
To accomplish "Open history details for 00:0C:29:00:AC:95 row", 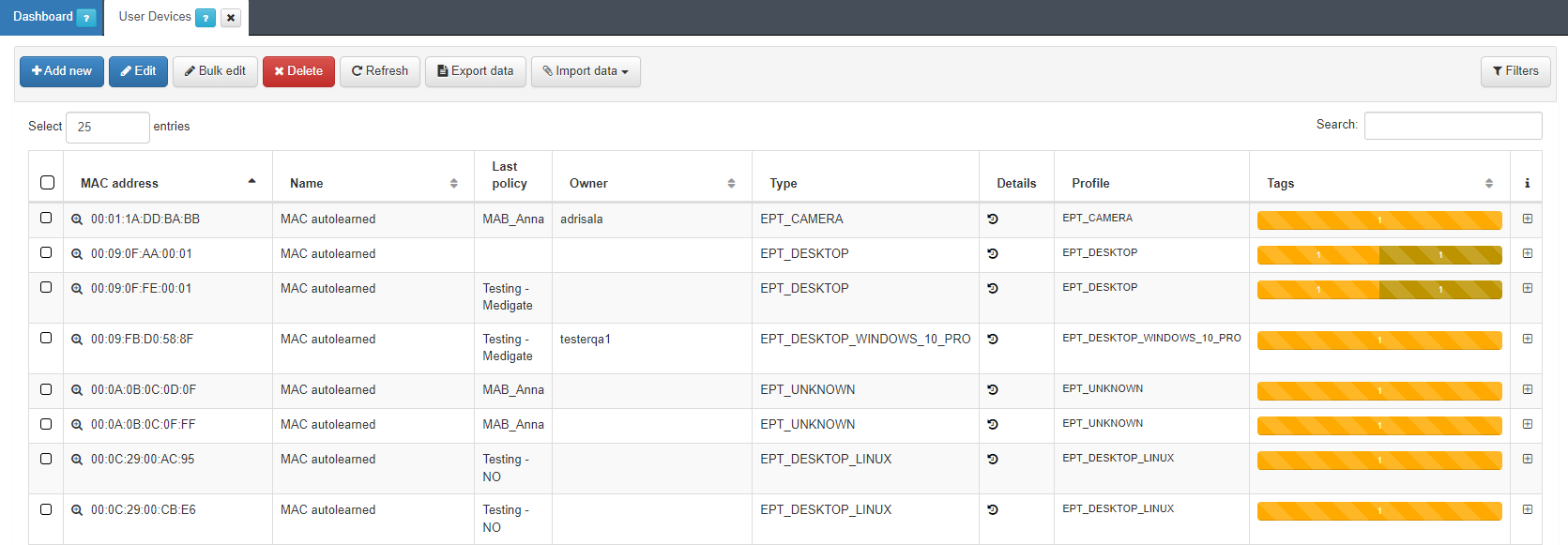I will coord(993,459).
